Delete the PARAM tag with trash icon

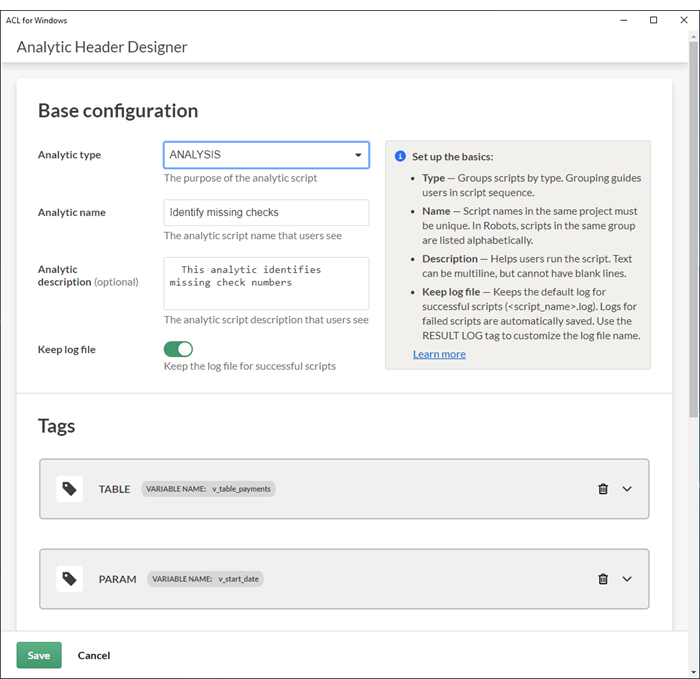(603, 579)
